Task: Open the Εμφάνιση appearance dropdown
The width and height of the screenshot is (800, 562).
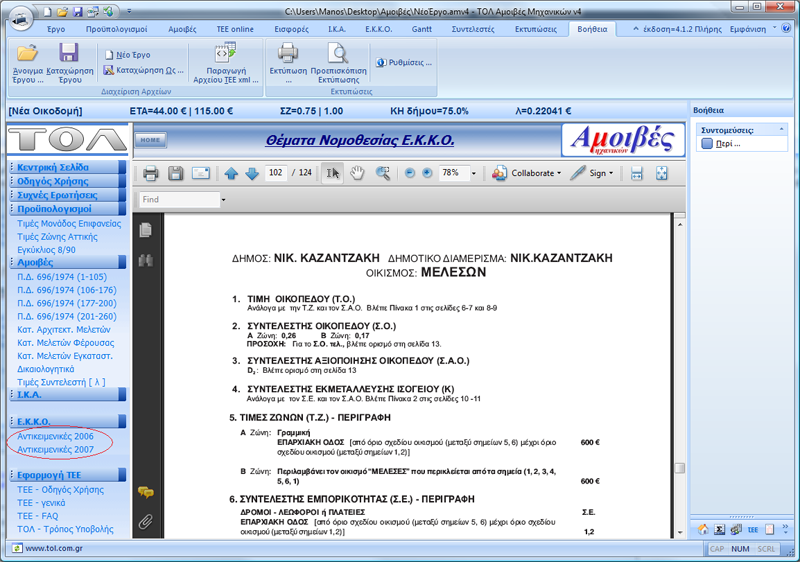Action: (x=753, y=29)
